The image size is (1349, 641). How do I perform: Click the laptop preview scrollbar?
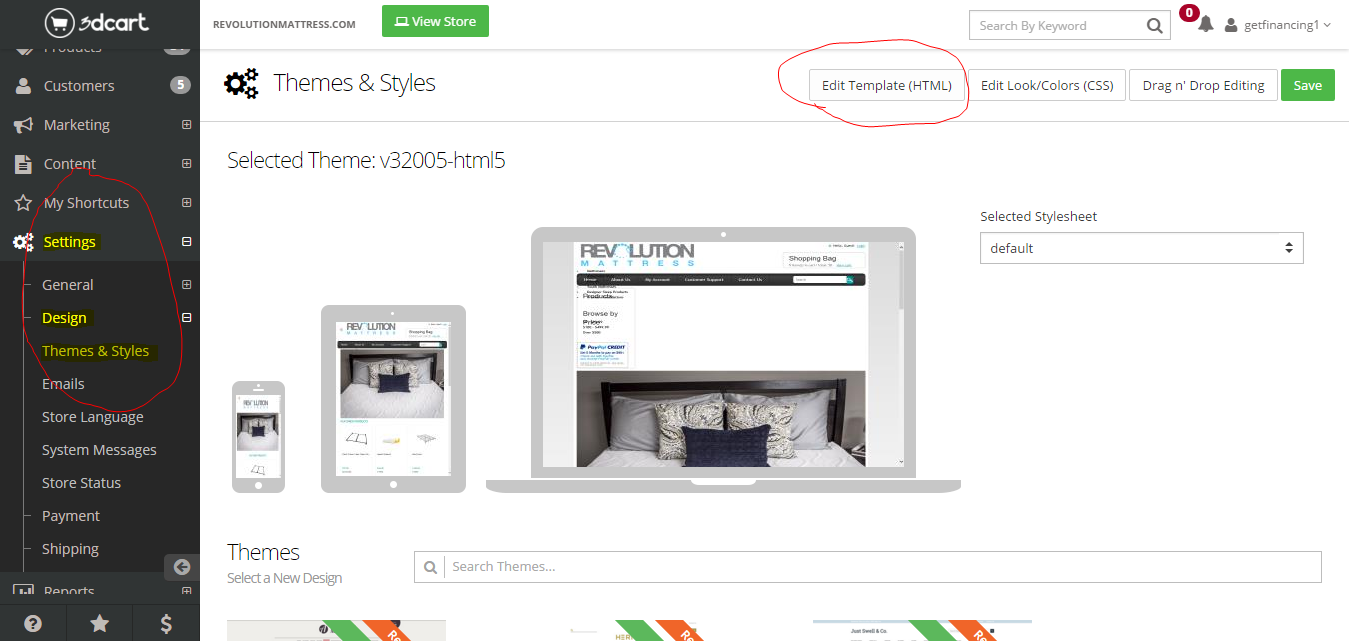coord(900,354)
